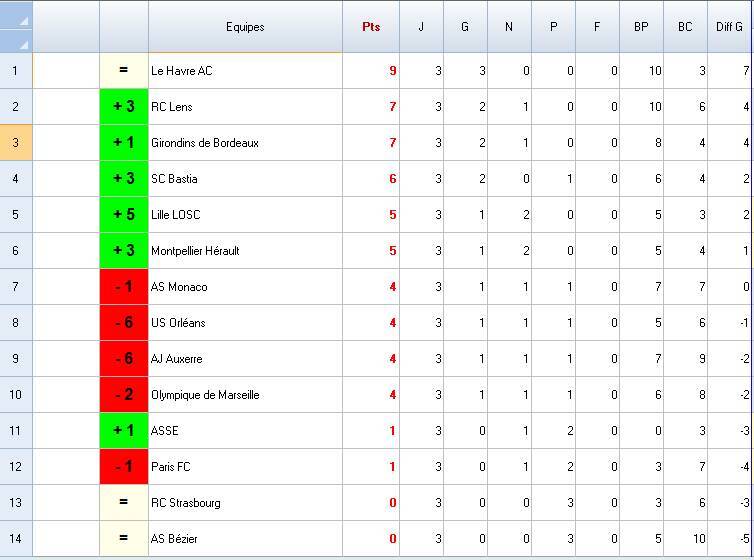Click the red -2 indicator for Olympique de Marseille

pyautogui.click(x=124, y=395)
